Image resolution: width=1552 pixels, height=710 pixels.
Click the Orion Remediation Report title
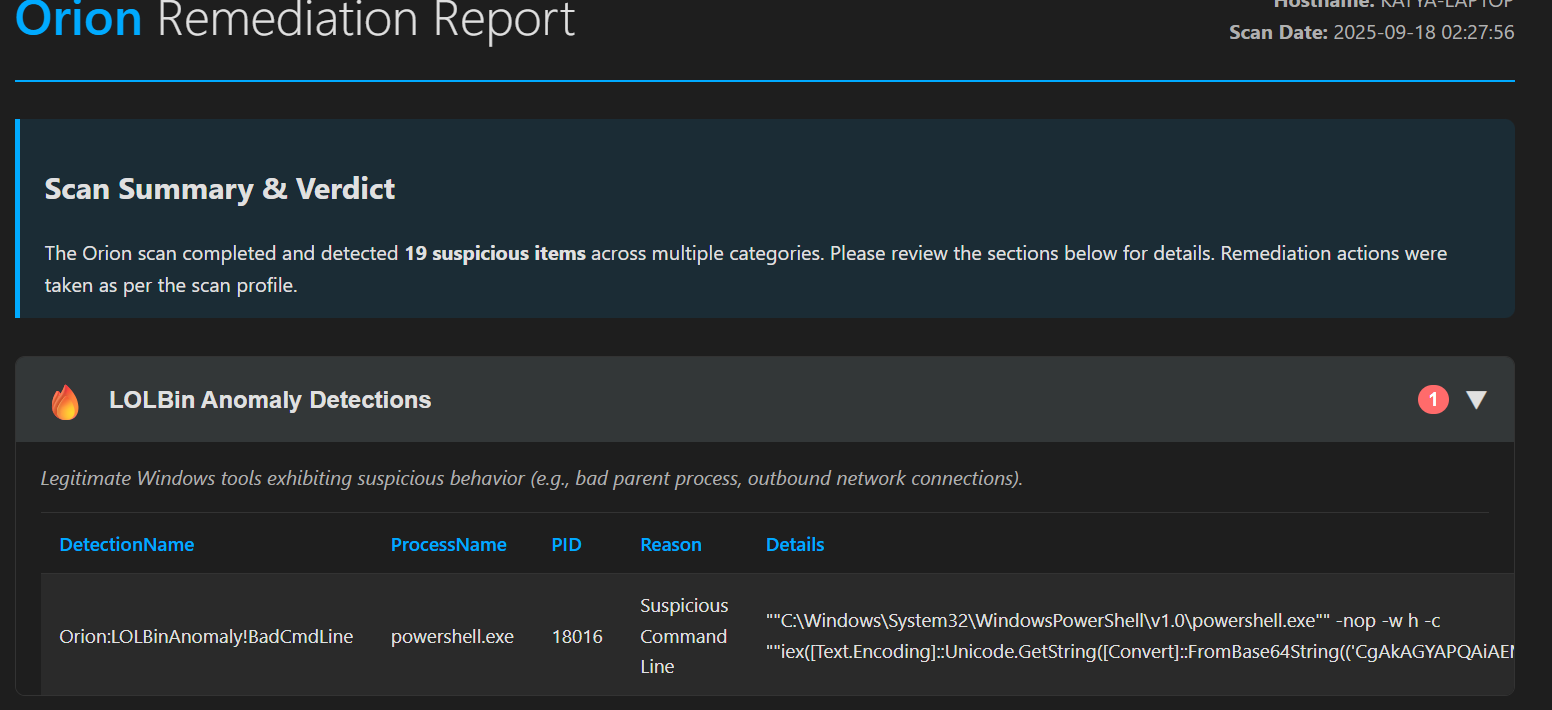[295, 20]
